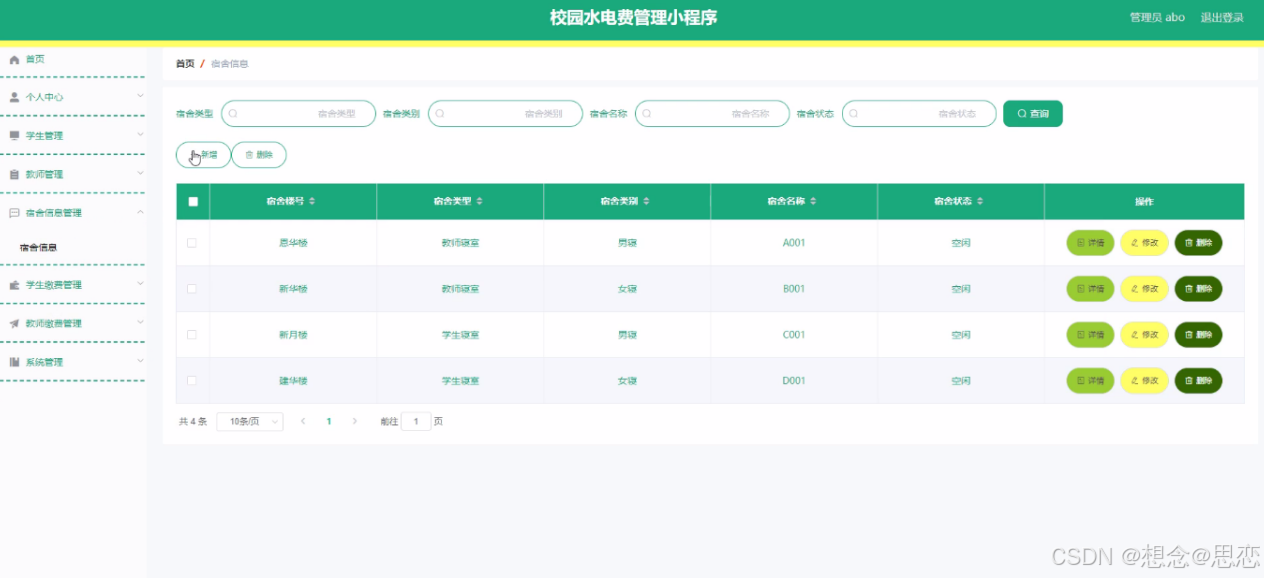
Task: Click the chart icon for 系统管理
Action: 14,362
